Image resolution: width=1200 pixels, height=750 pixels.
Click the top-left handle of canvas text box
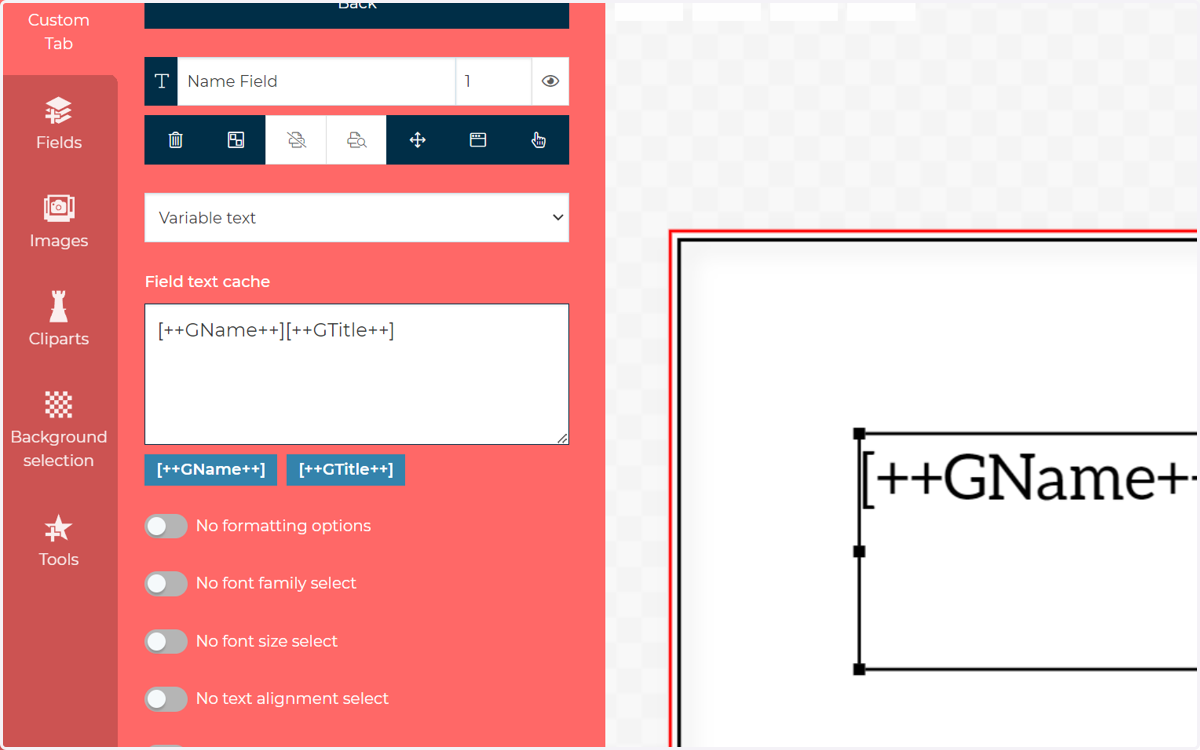pyautogui.click(x=859, y=434)
